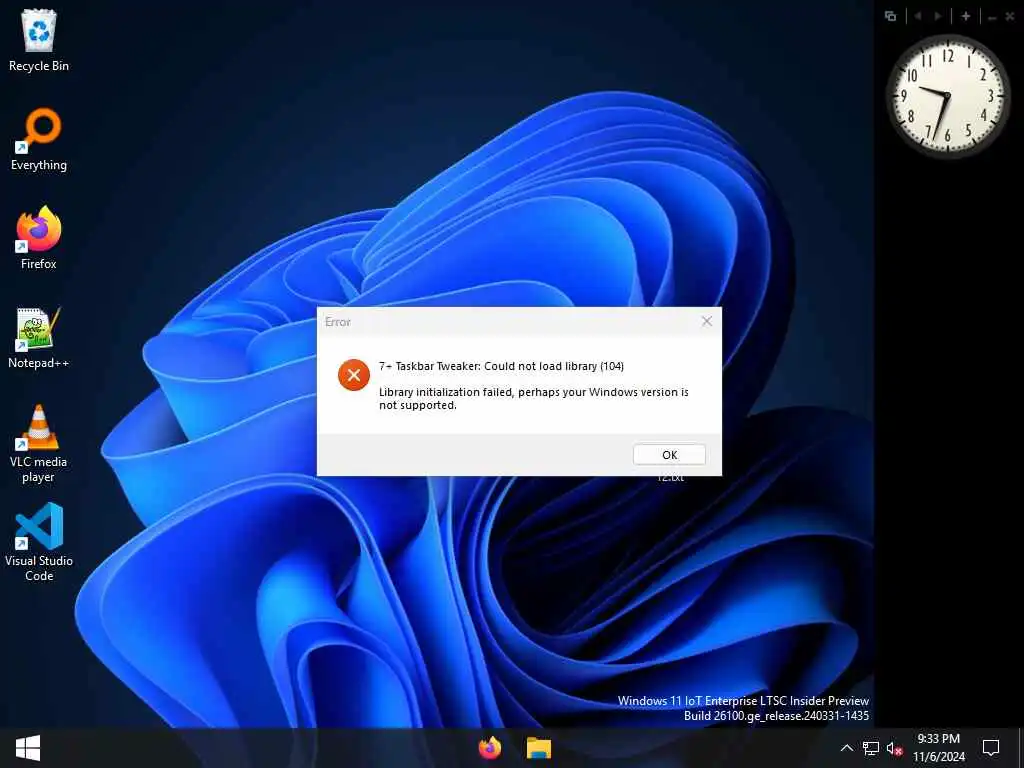Click the analog clock gadget
The width and height of the screenshot is (1024, 768).
tap(948, 96)
